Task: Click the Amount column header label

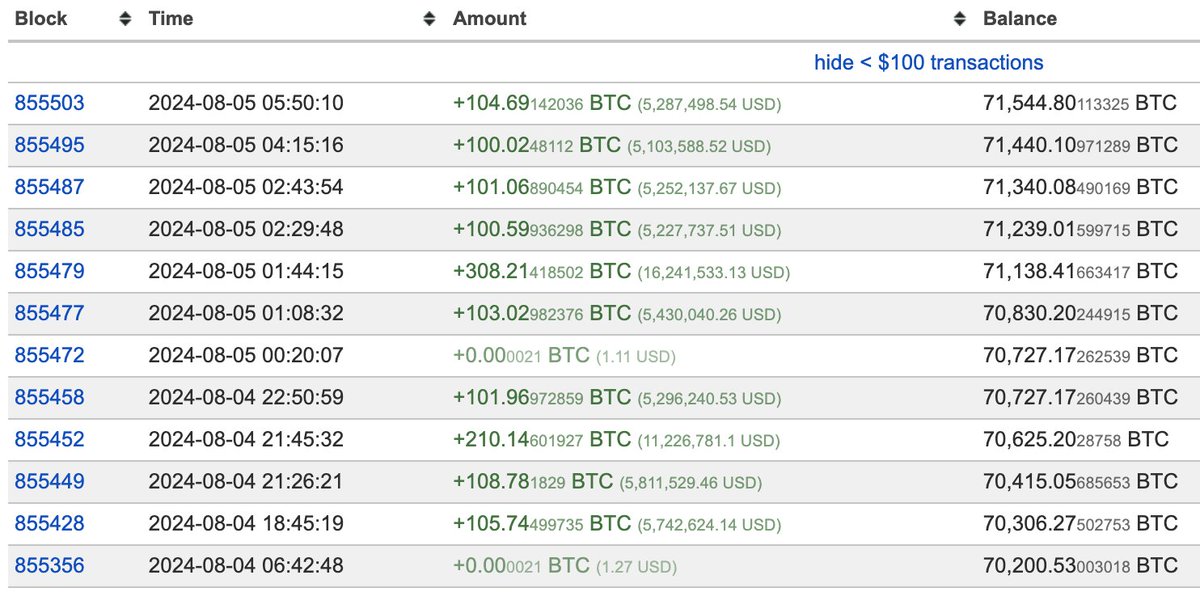Action: pos(490,19)
